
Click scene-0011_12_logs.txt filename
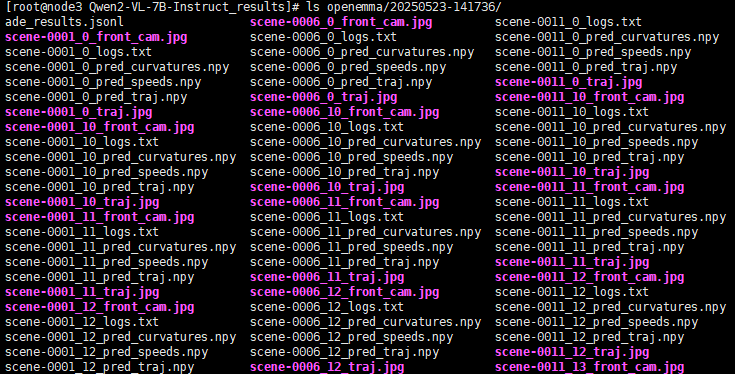click(x=572, y=292)
